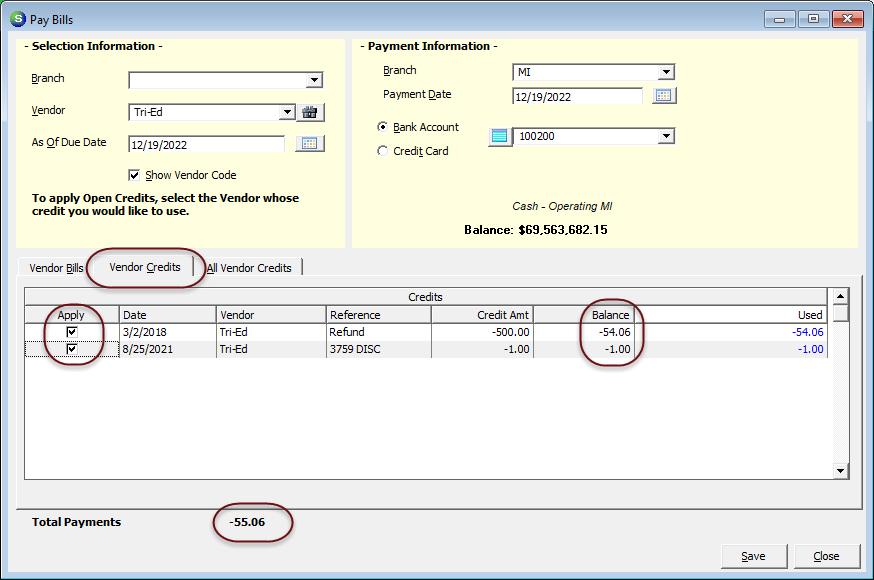Click the Save button
The width and height of the screenshot is (874, 580).
tap(753, 556)
